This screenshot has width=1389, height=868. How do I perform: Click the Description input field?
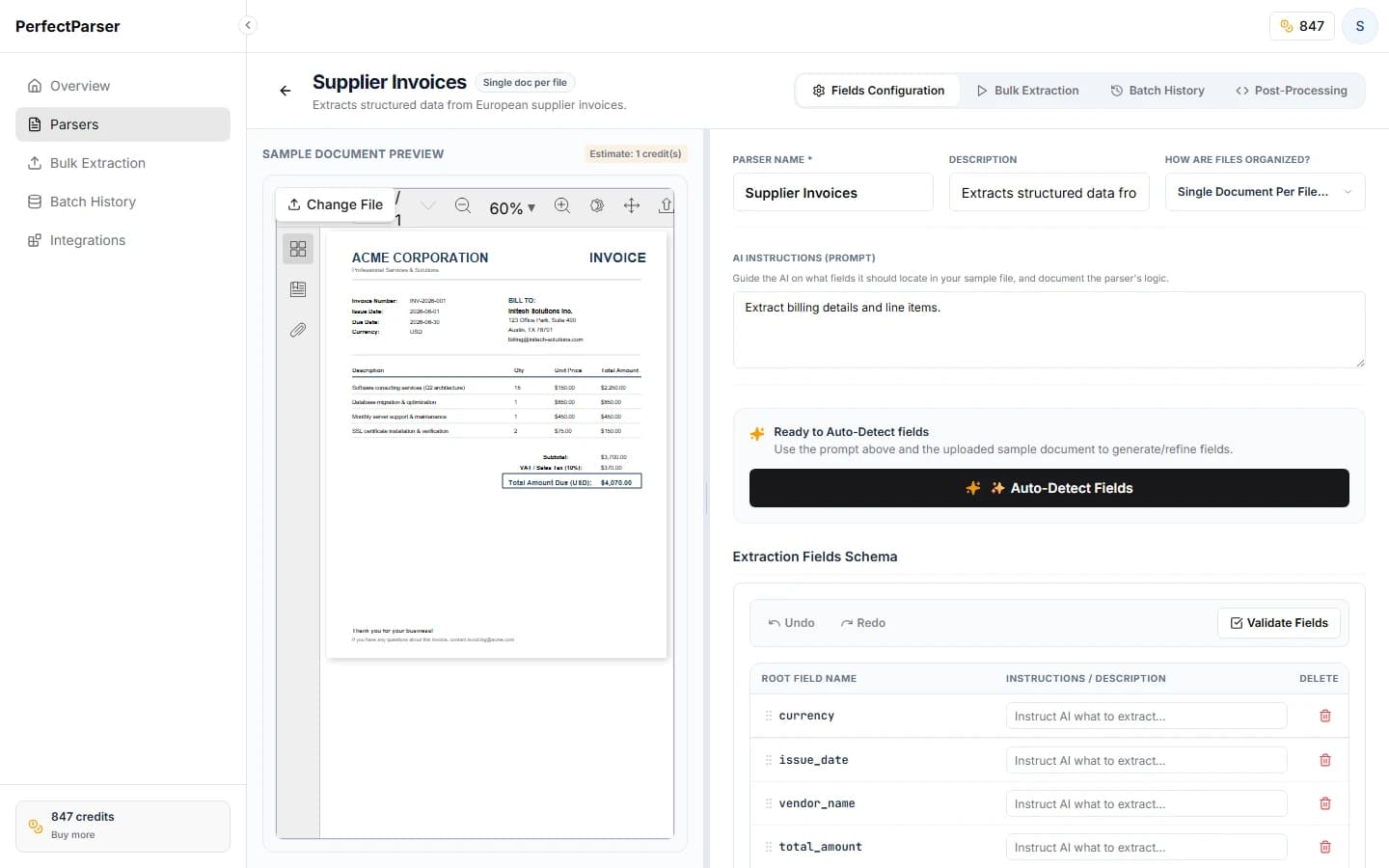(1049, 192)
